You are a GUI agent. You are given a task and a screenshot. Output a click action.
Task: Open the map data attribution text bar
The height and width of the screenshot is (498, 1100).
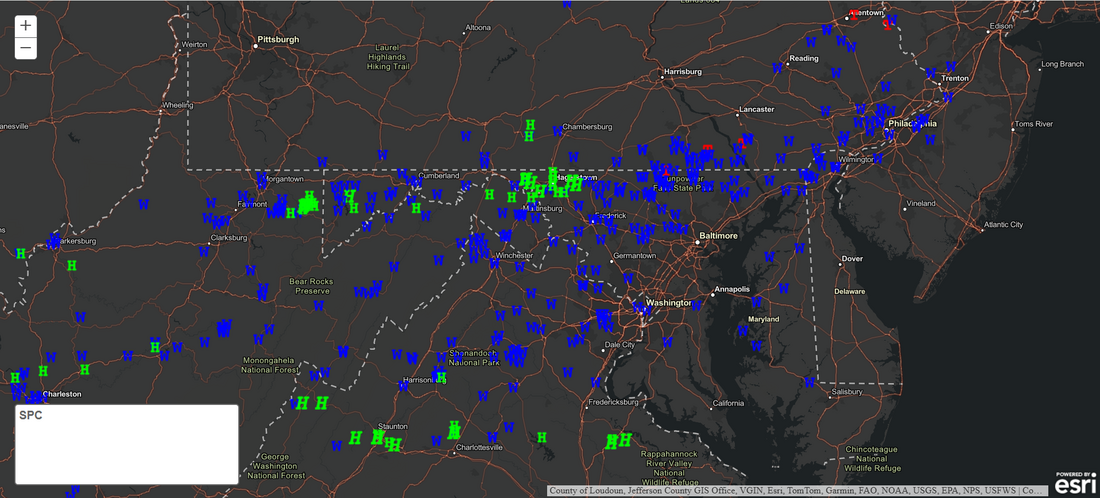[x=797, y=491]
